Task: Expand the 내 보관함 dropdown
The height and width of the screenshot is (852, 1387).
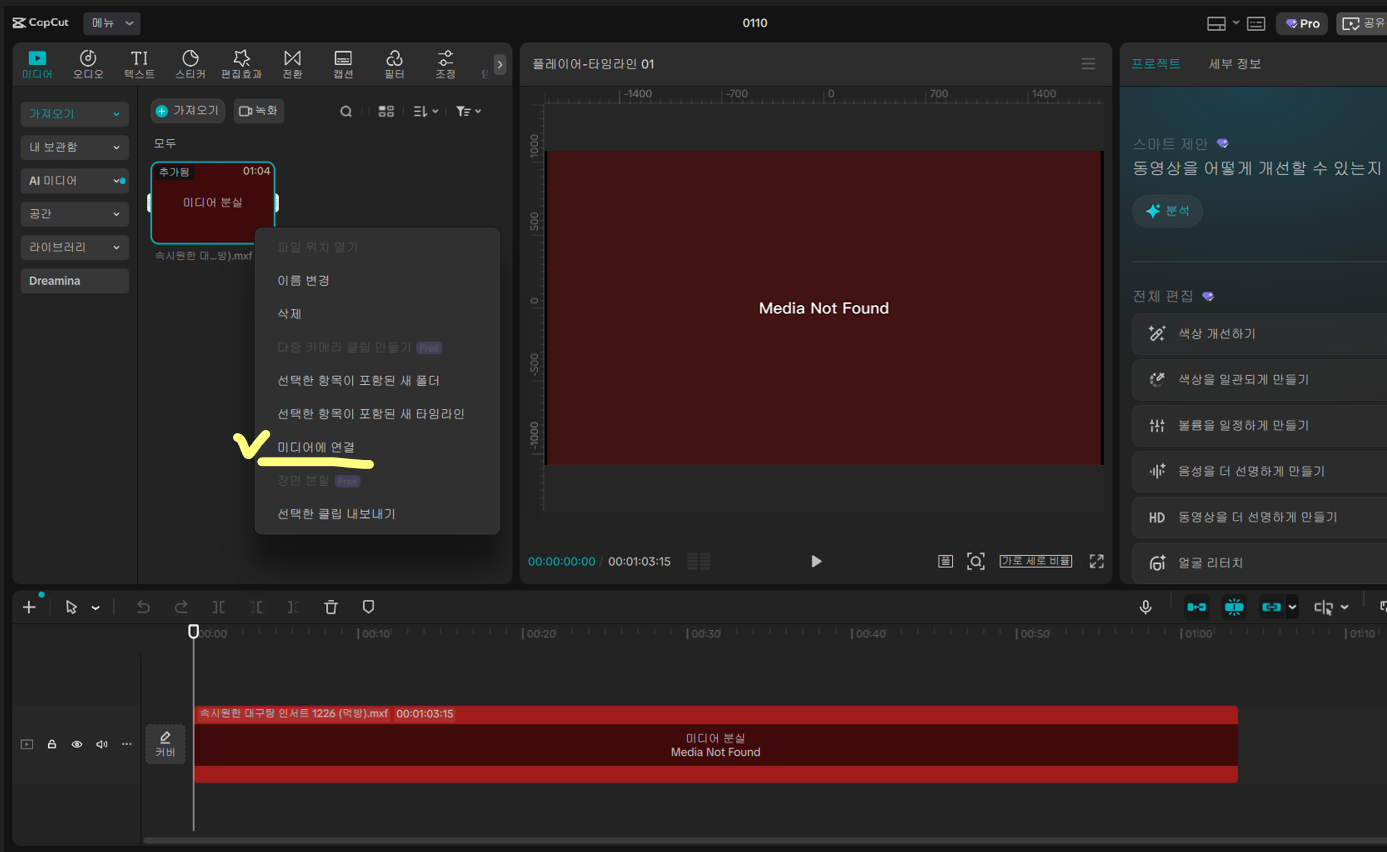Action: 75,147
